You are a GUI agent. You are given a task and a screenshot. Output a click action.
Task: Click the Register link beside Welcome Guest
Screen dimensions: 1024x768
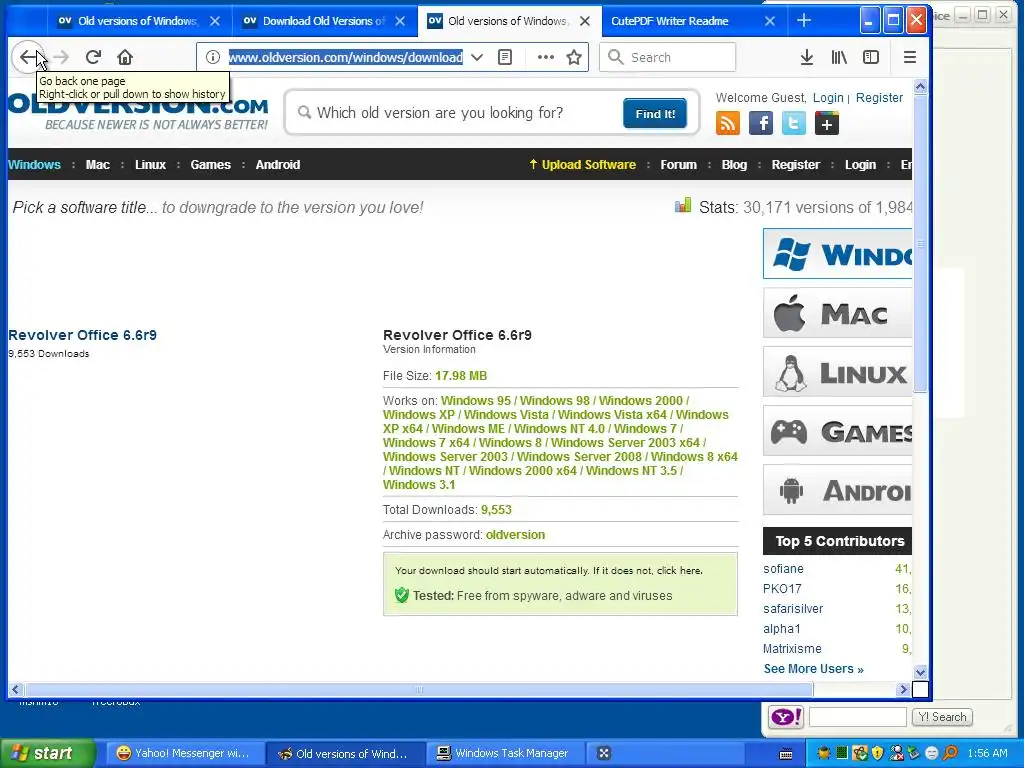(x=879, y=97)
